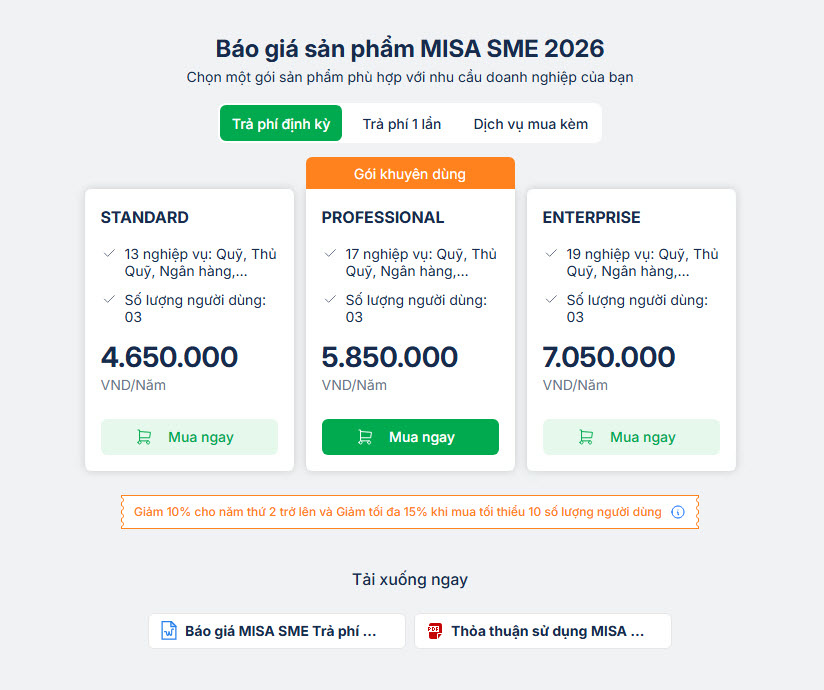Click the PDF icon for Thỏa thuận sử dụng
This screenshot has height=690, width=824.
point(434,631)
